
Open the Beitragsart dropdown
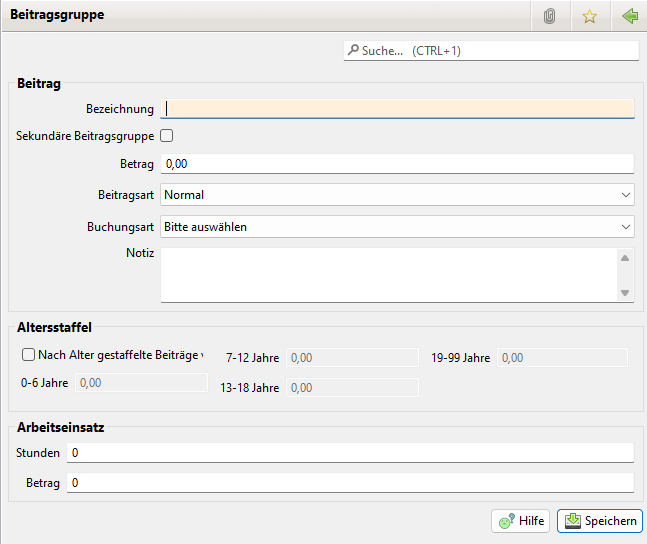pyautogui.click(x=397, y=195)
